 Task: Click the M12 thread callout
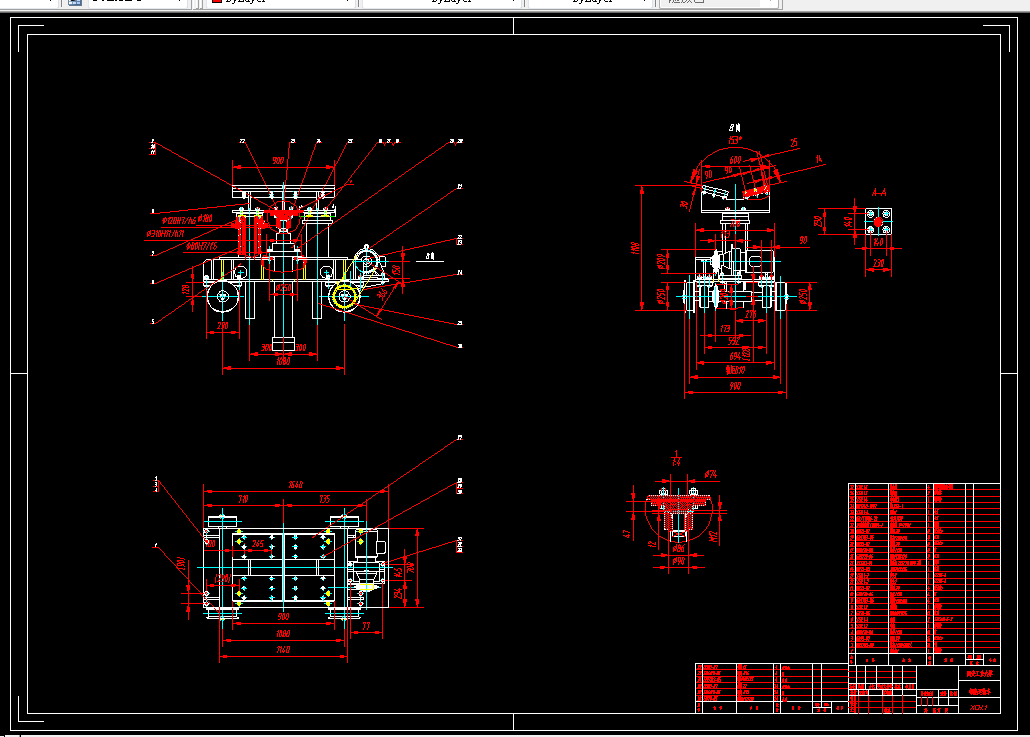click(x=713, y=537)
